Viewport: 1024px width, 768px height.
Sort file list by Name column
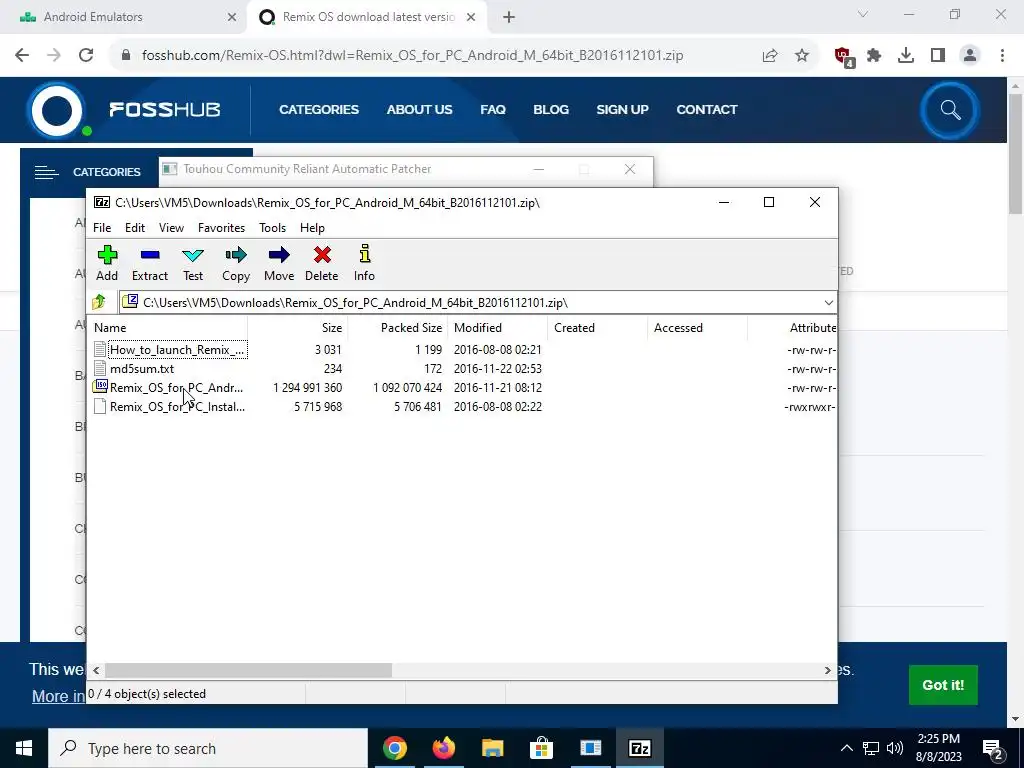point(169,328)
